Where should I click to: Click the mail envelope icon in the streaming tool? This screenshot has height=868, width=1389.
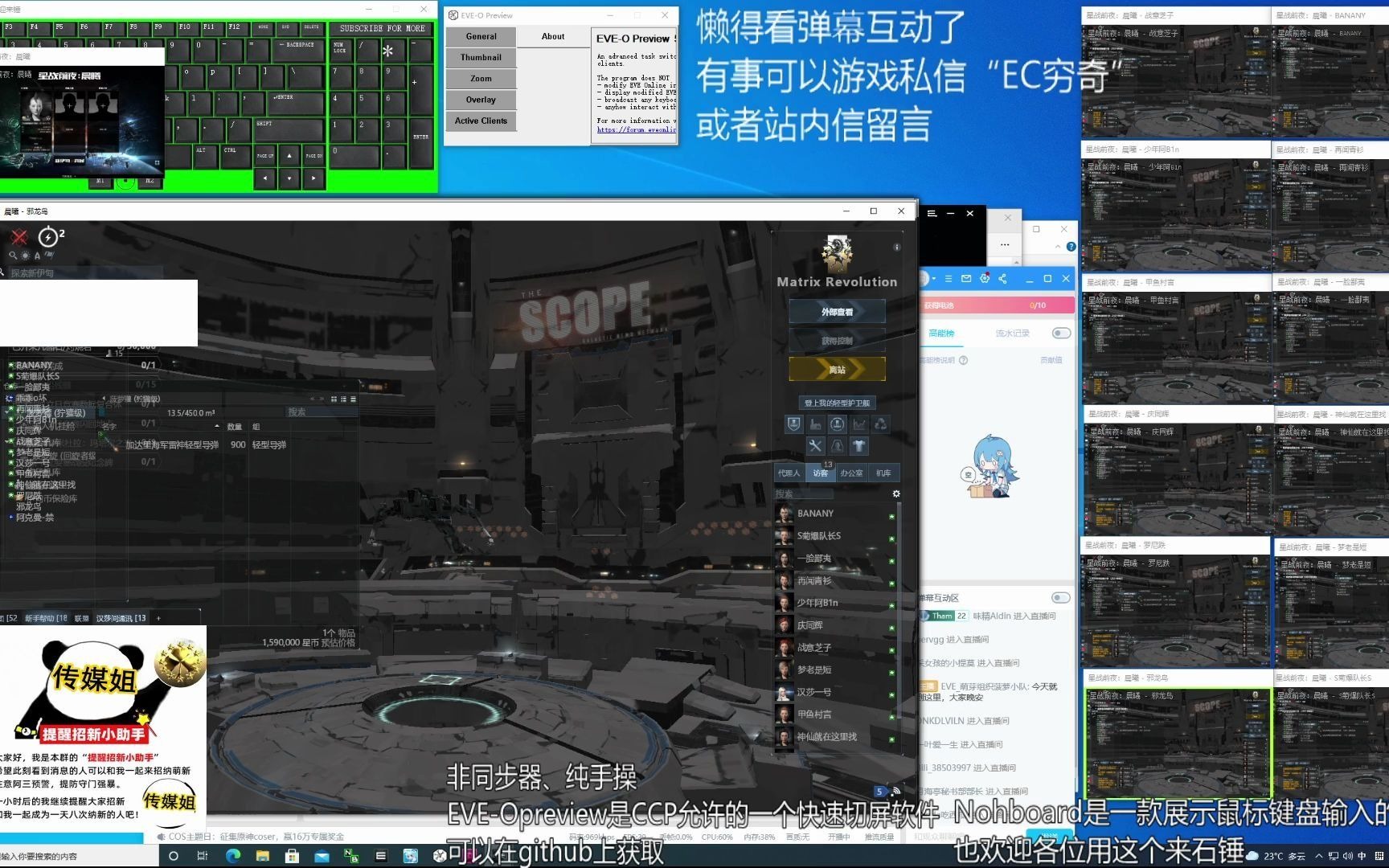coord(966,279)
